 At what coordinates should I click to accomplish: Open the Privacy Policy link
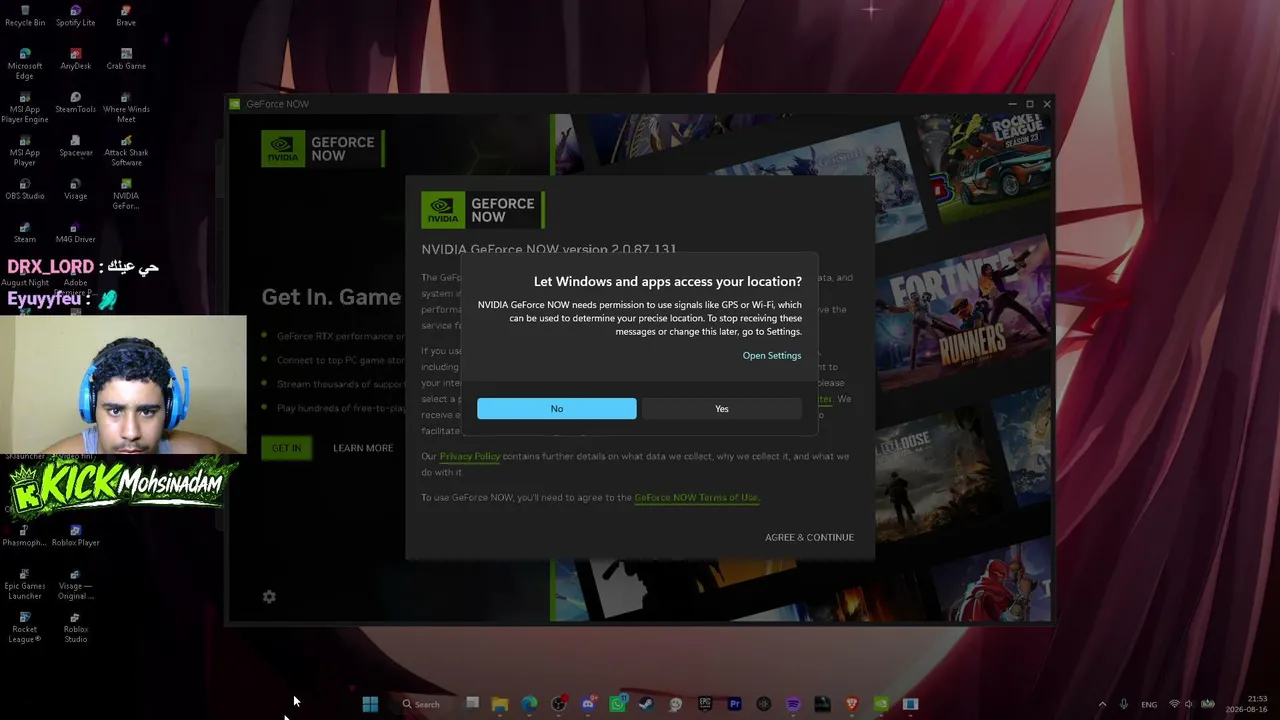tap(470, 457)
